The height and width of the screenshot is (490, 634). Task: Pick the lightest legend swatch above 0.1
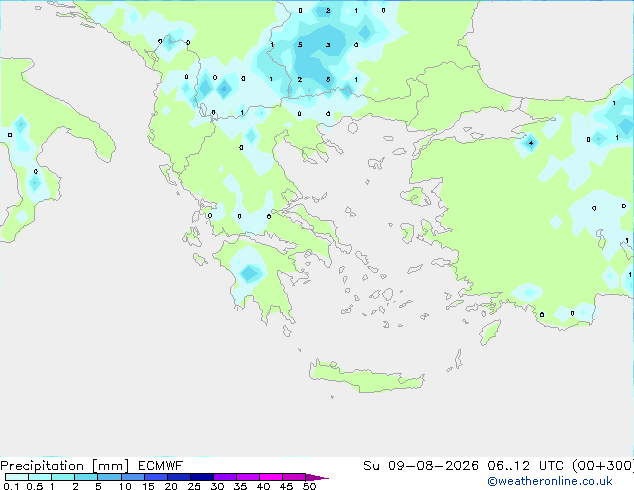click(x=17, y=477)
